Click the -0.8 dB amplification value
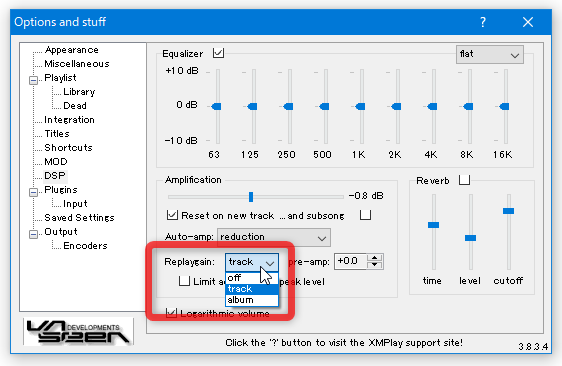 pos(366,196)
